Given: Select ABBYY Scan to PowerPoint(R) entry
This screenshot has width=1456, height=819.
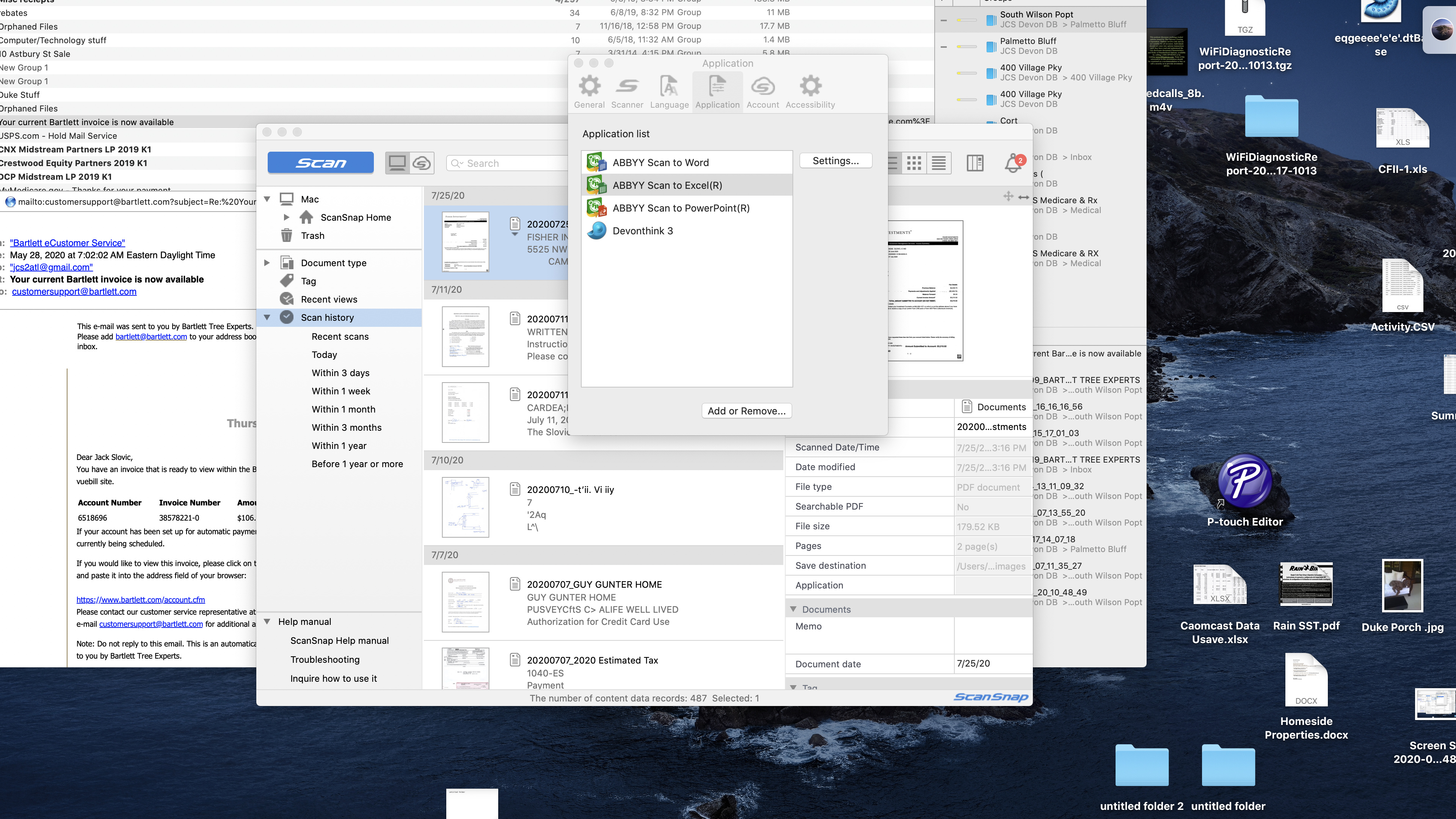Looking at the screenshot, I should [x=686, y=207].
